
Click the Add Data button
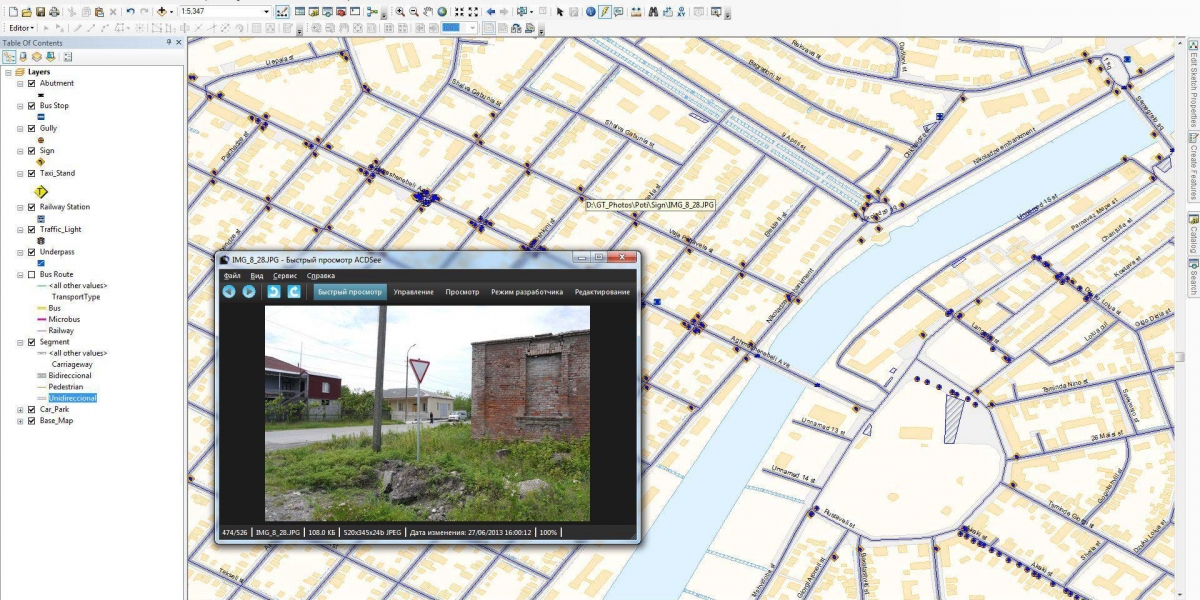click(x=162, y=11)
